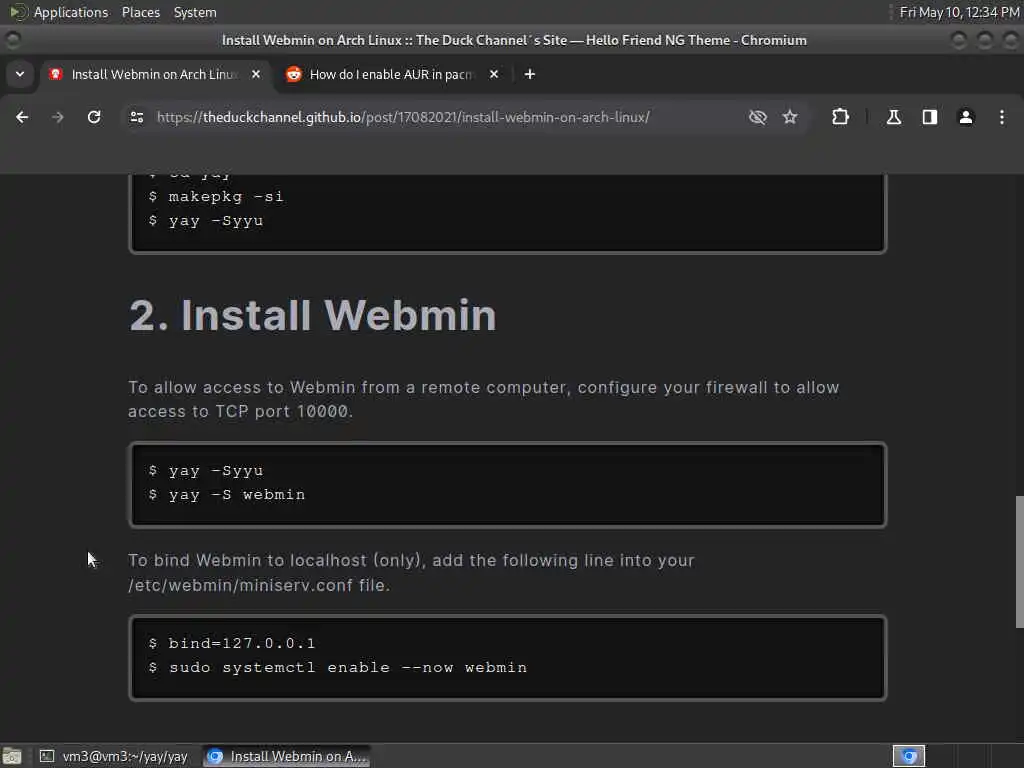Screen dimensions: 1024x768
Task: Click the Applications launcher logo icon
Action: pyautogui.click(x=16, y=12)
